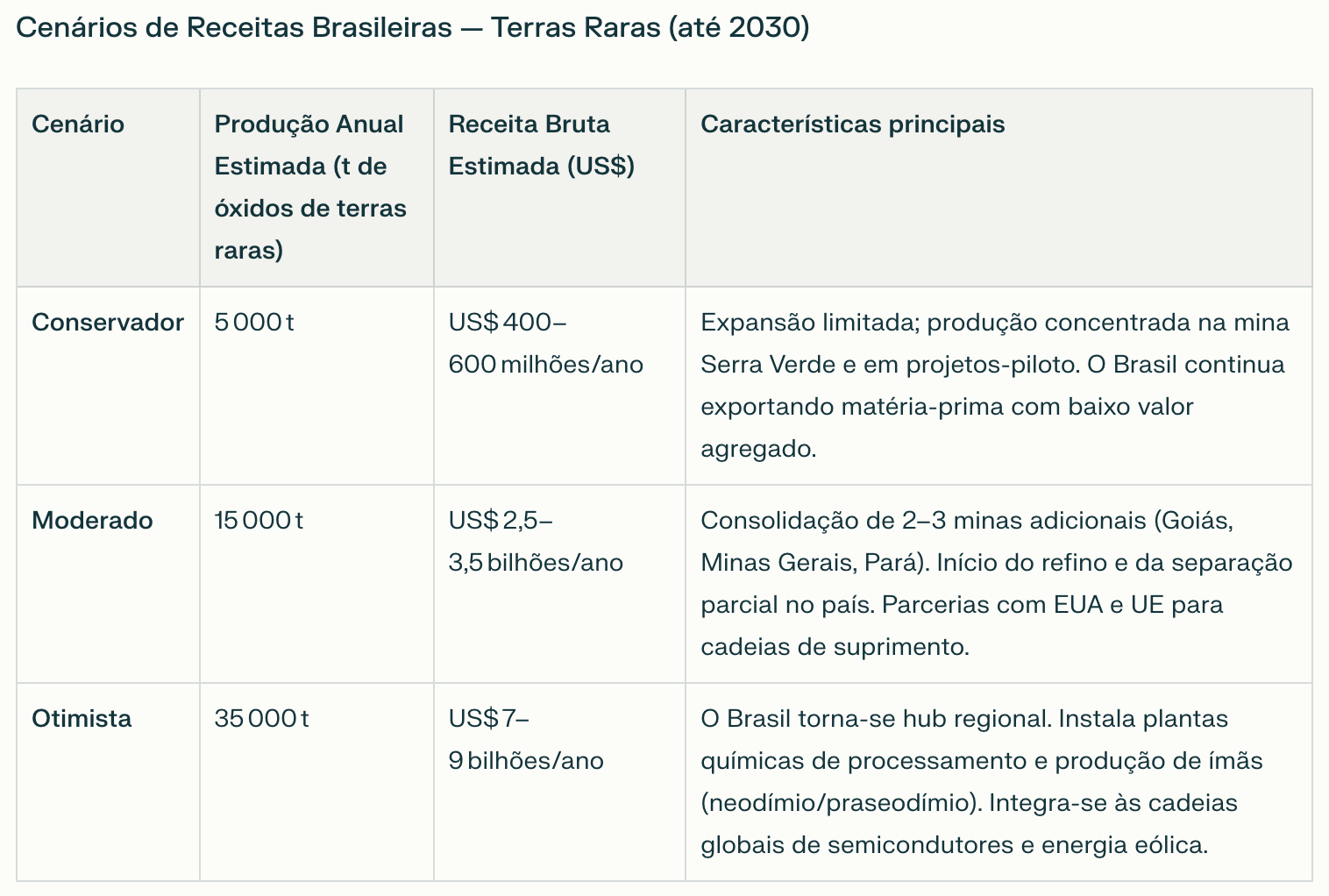The height and width of the screenshot is (896, 1329).
Task: Select the Otimista row label
Action: click(82, 719)
